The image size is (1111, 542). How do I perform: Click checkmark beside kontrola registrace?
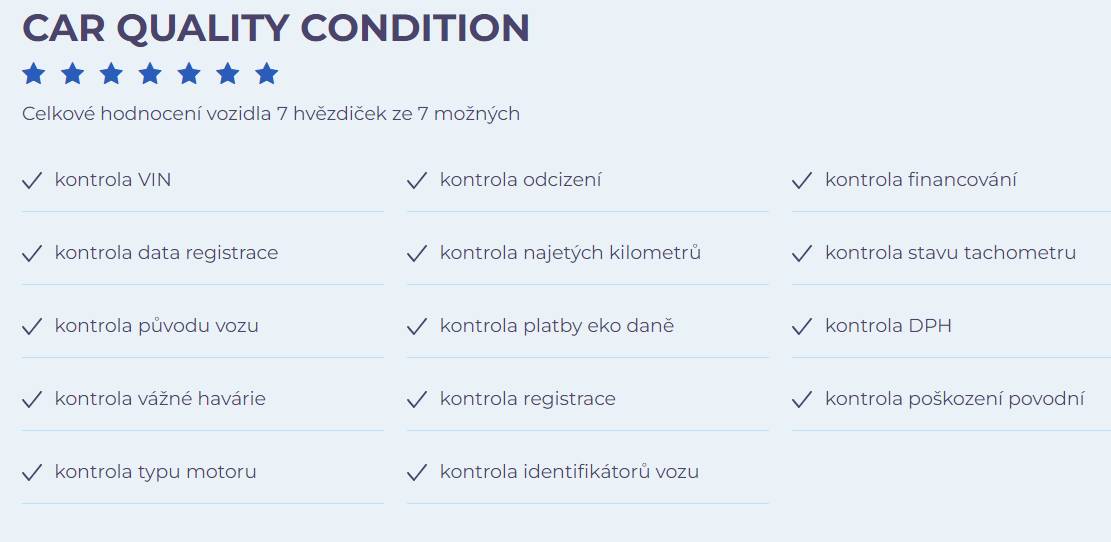(x=417, y=400)
